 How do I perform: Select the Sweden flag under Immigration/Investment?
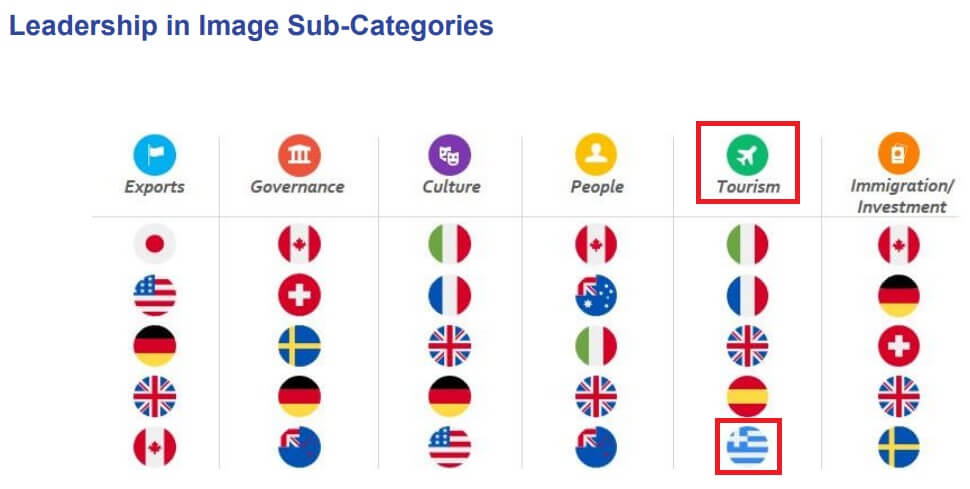tap(898, 447)
